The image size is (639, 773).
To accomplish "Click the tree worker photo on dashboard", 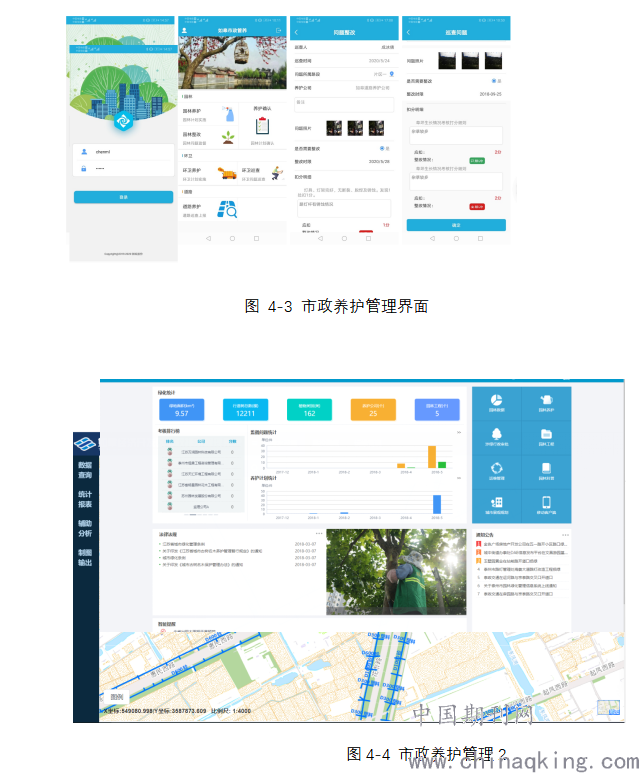I will point(396,572).
